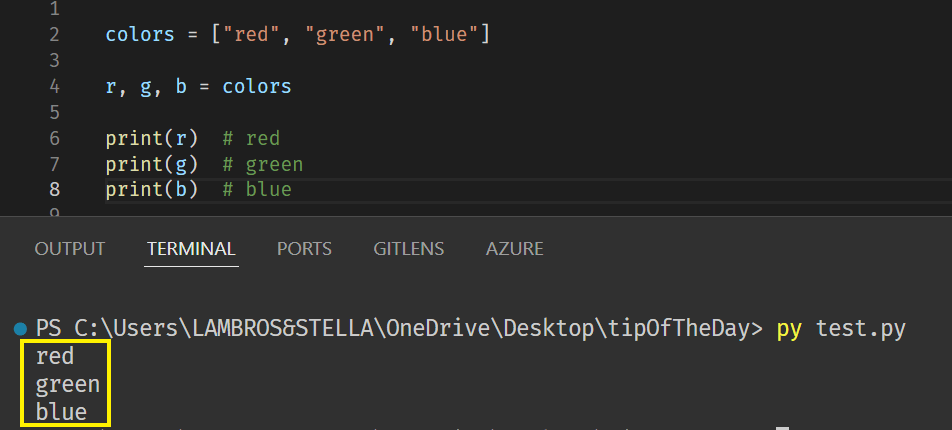Place cursor on the "blue" string in the list
The height and width of the screenshot is (430, 952).
[x=445, y=35]
